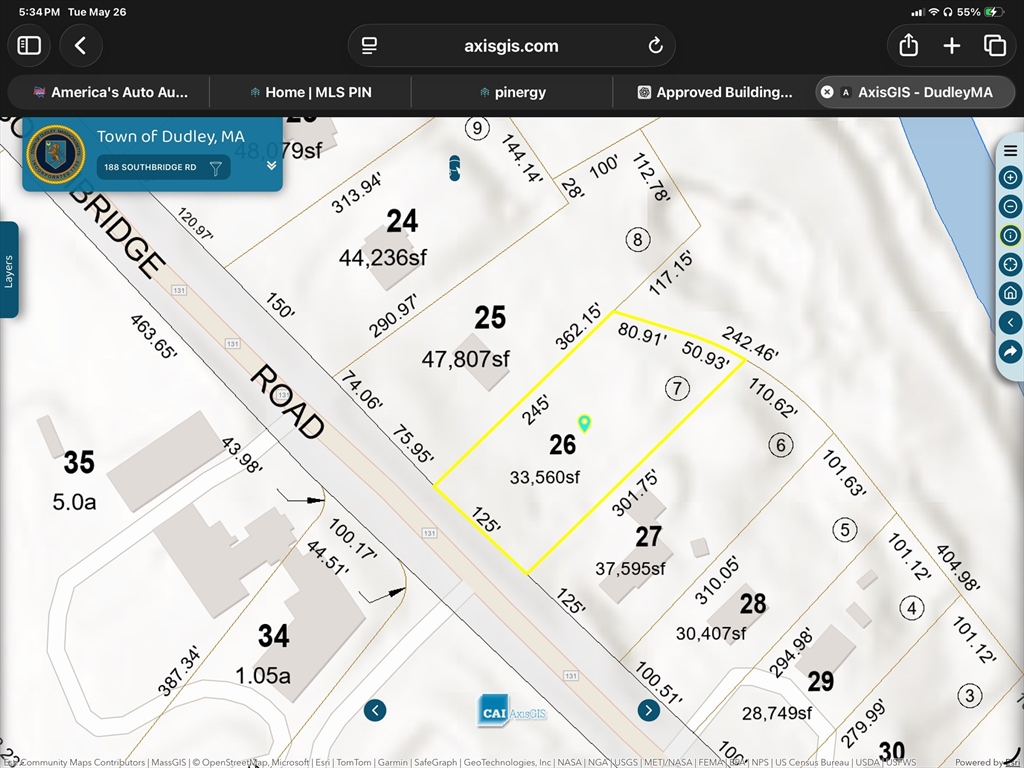Viewport: 1024px width, 768px height.
Task: Open filter icon beside 188 Southbridge Rd
Action: 216,168
